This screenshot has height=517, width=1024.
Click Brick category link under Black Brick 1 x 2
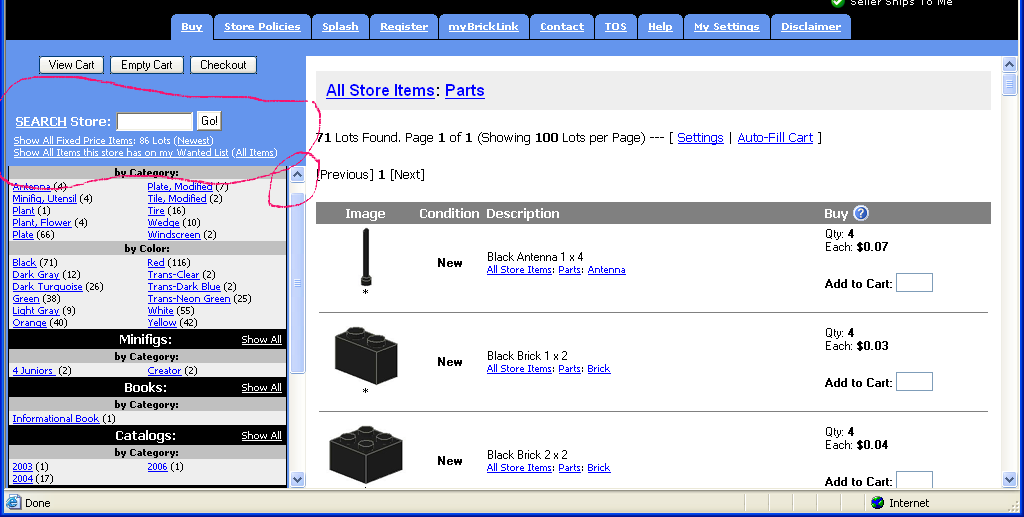pos(599,369)
